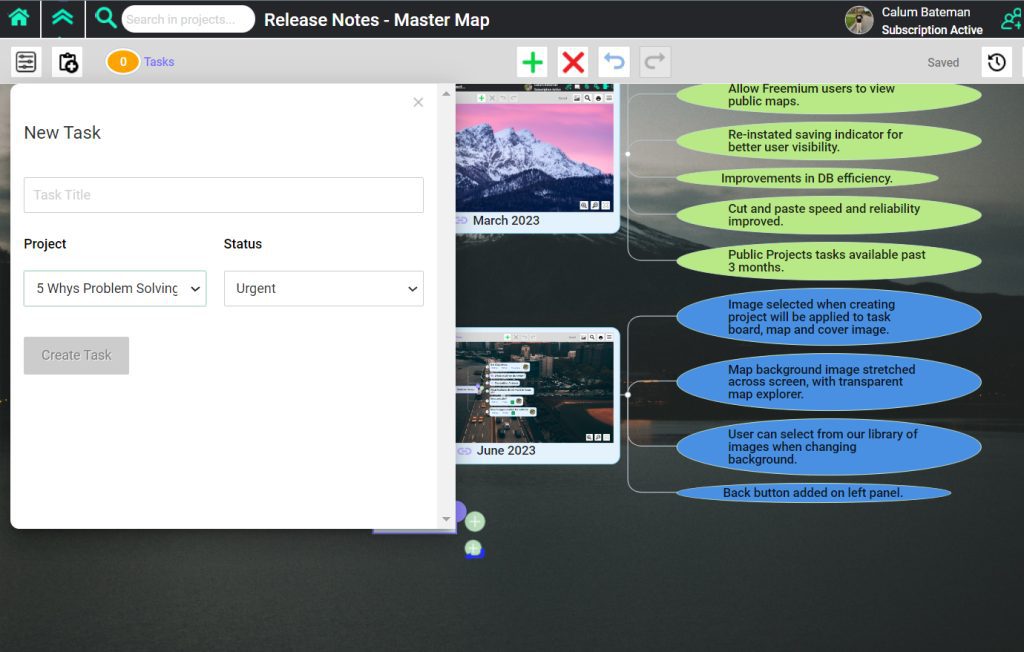Delete node with the red X
Image resolution: width=1024 pixels, height=652 pixels.
click(573, 62)
